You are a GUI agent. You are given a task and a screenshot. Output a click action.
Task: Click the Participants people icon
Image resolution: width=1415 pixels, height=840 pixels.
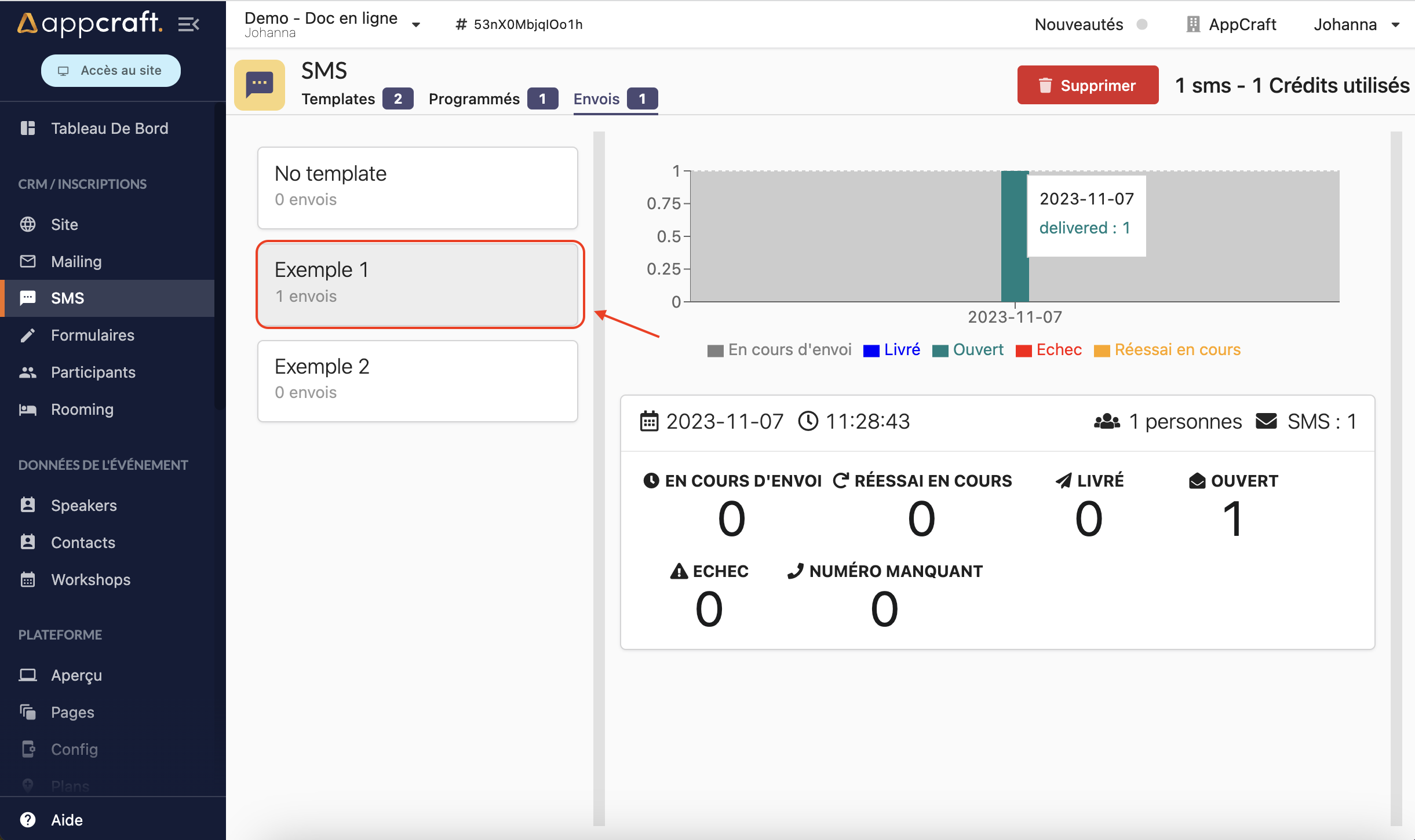click(x=28, y=372)
